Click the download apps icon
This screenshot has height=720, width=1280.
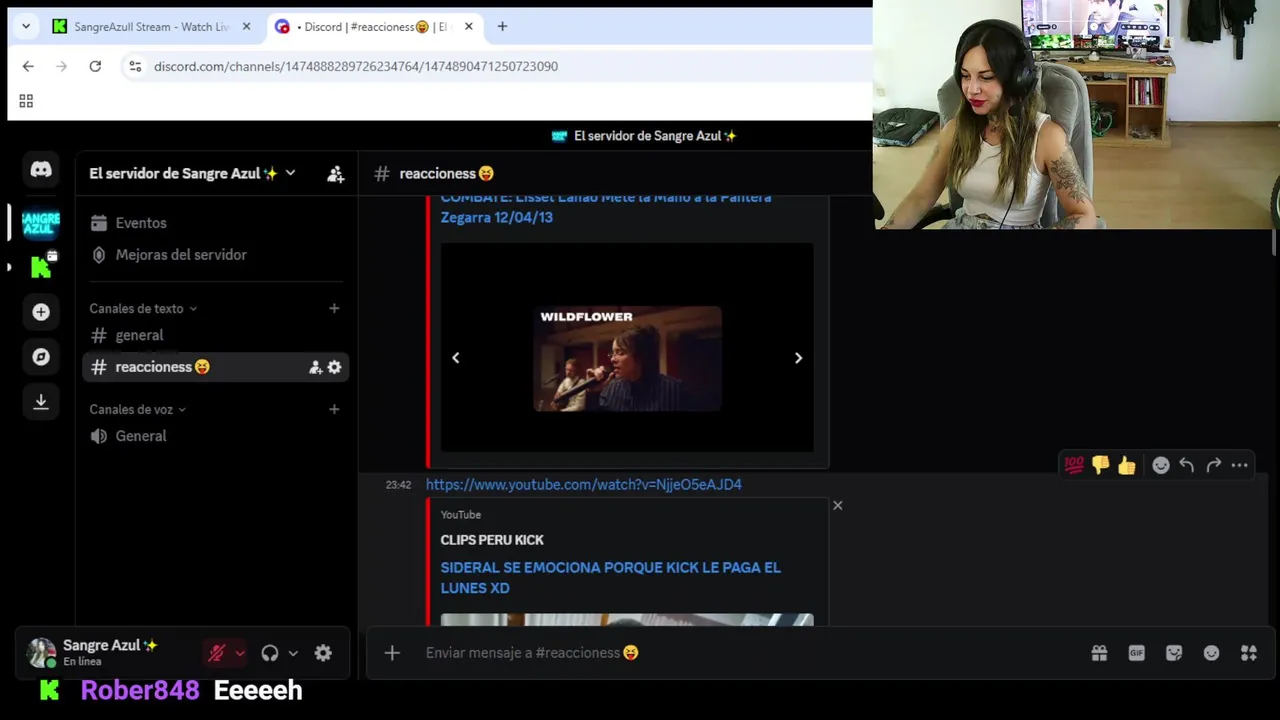click(41, 402)
